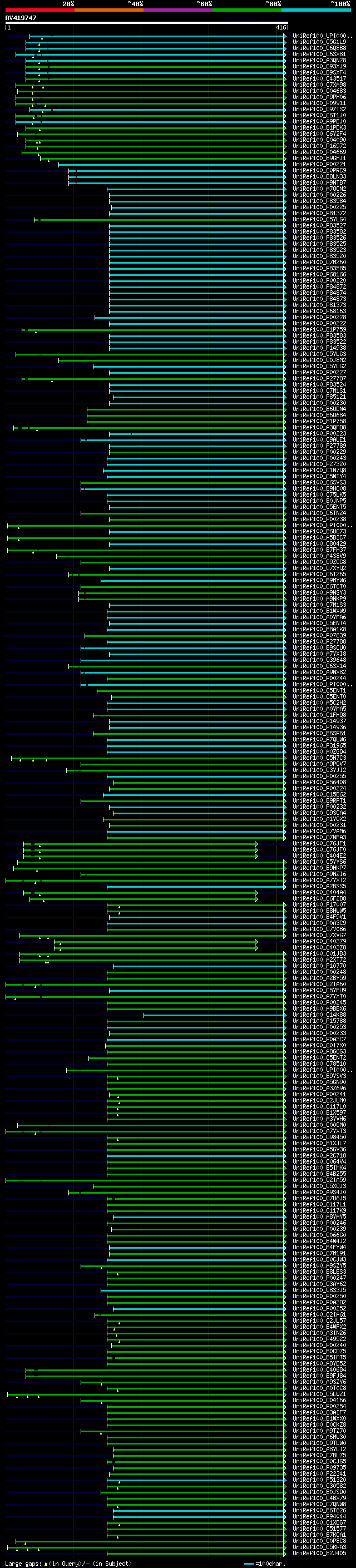
Task: Click the green ~80% identity legend segment
Action: (246, 10)
